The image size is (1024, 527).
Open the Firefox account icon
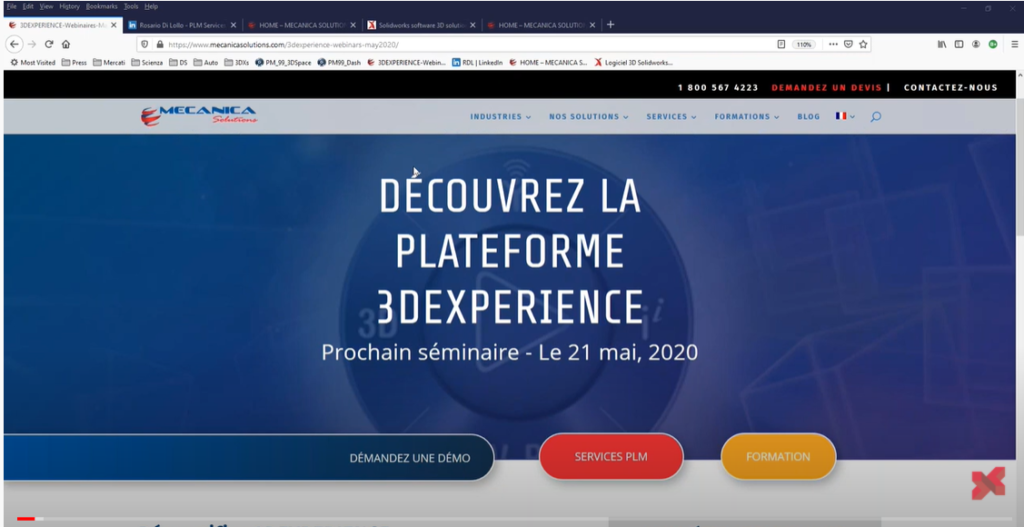coord(976,44)
